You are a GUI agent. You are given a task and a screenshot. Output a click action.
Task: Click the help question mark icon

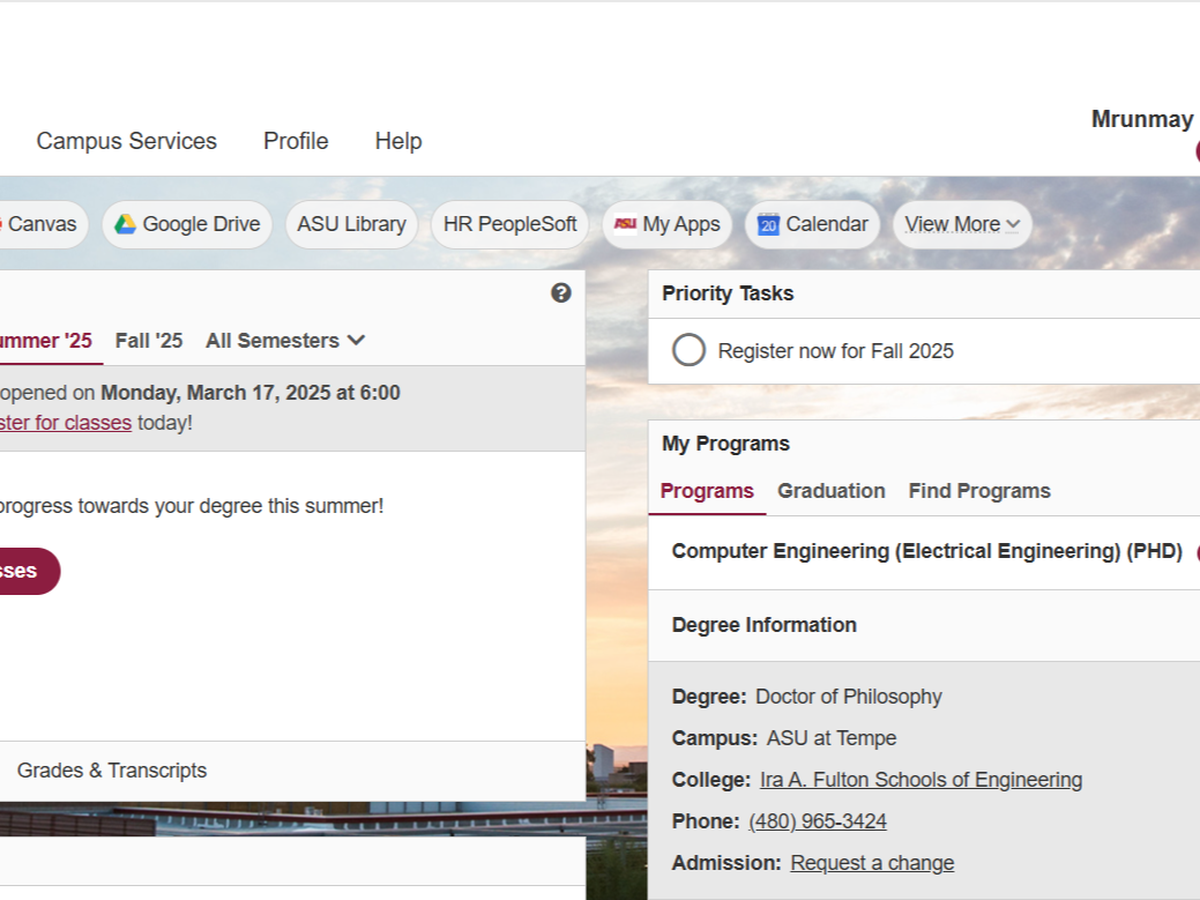tap(561, 293)
